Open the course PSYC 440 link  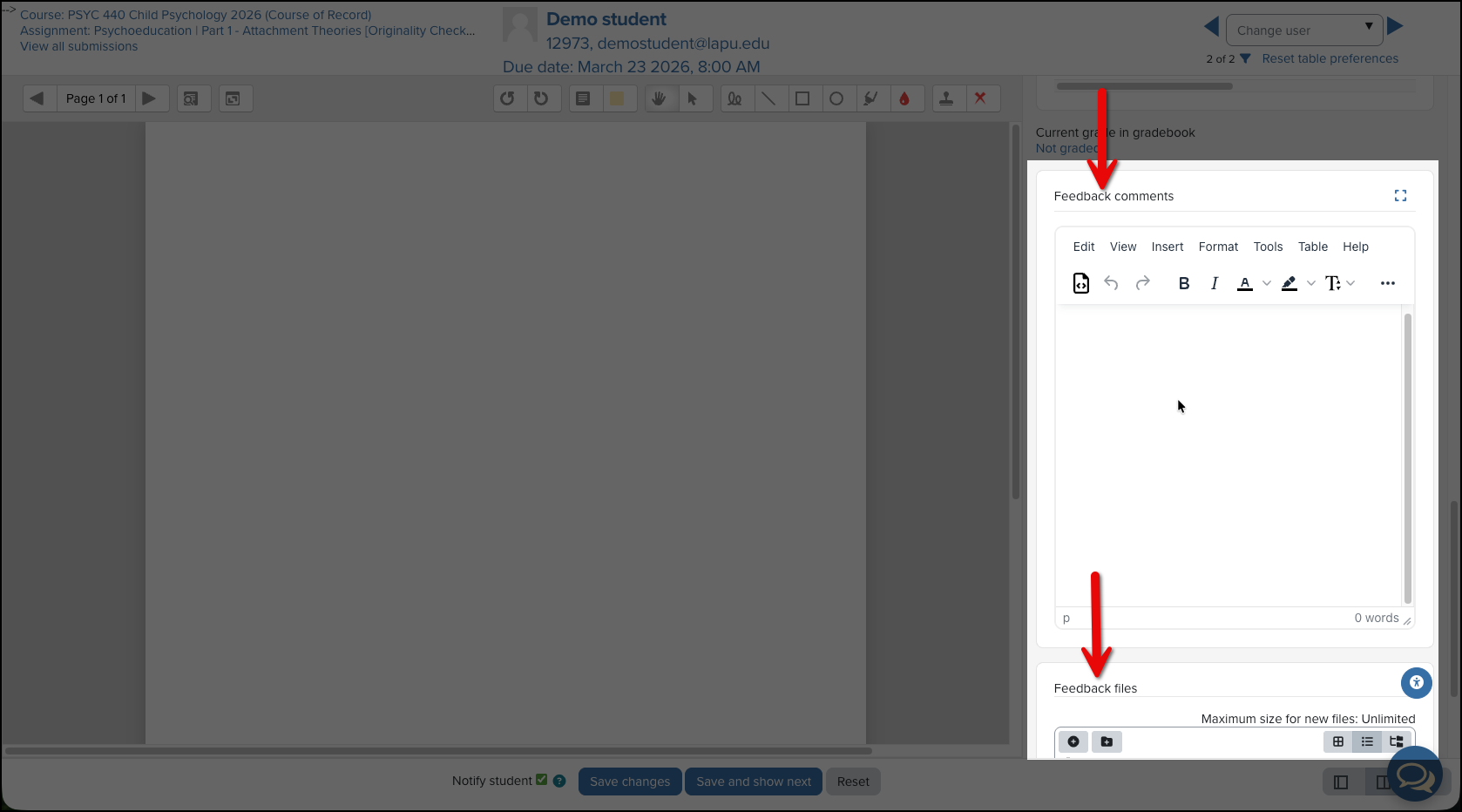coord(196,15)
